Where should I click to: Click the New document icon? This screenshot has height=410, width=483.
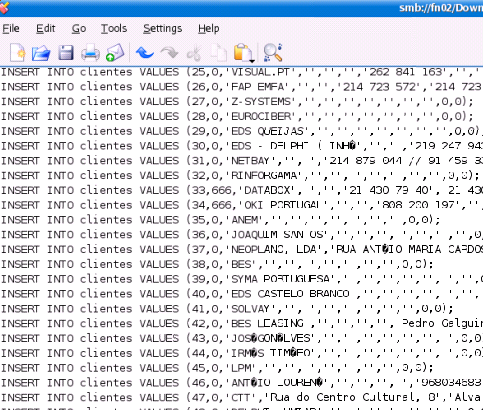17,52
